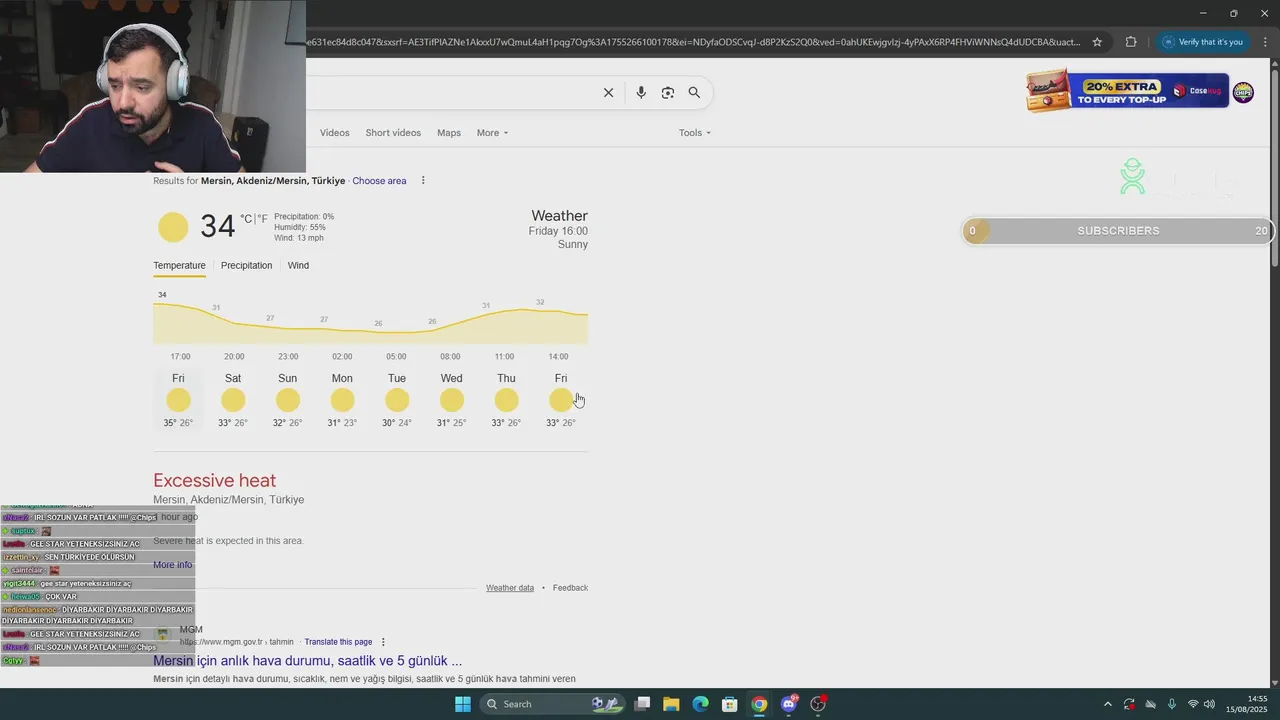Screen dimensions: 1280x720
Task: Open Wi-Fi network settings in tray
Action: 1193,704
